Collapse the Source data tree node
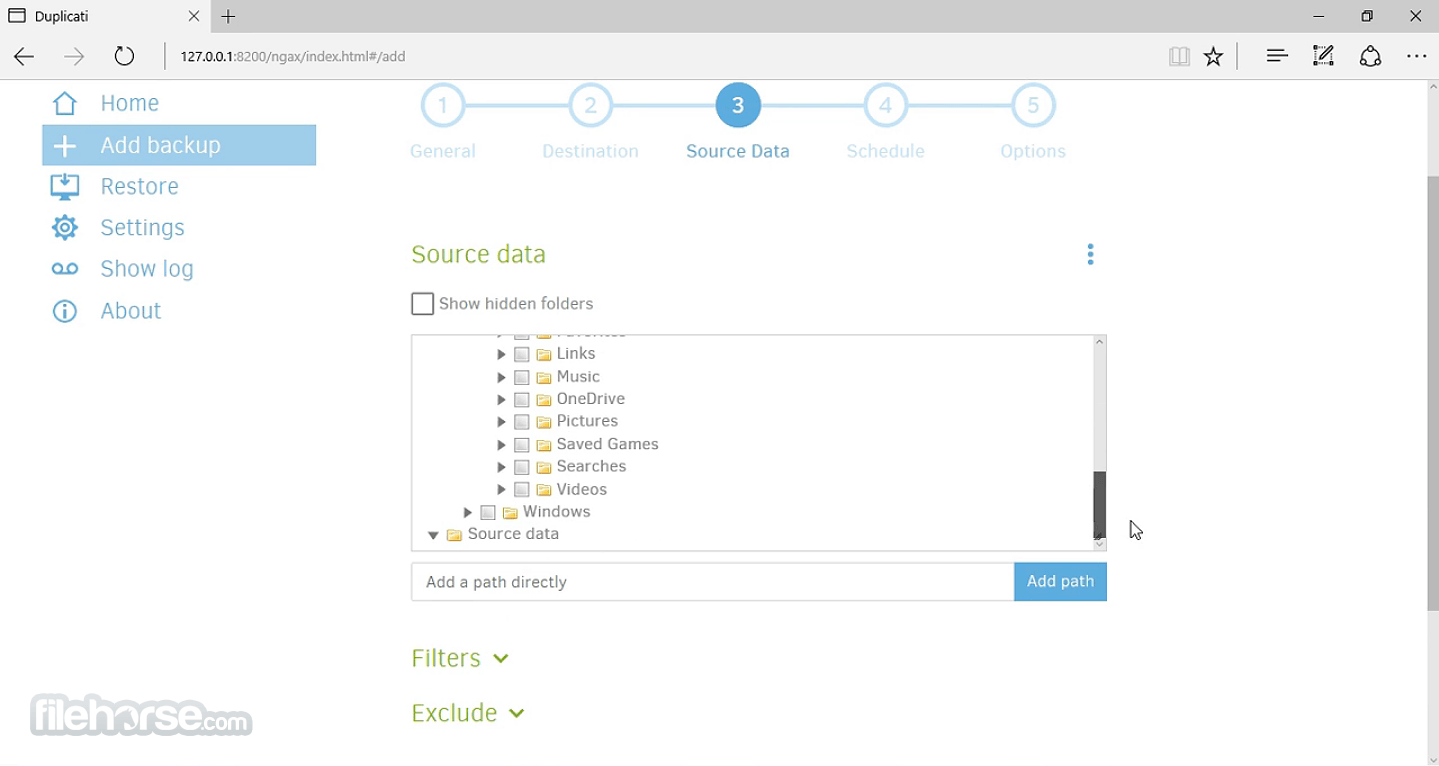The height and width of the screenshot is (766, 1439). (433, 535)
